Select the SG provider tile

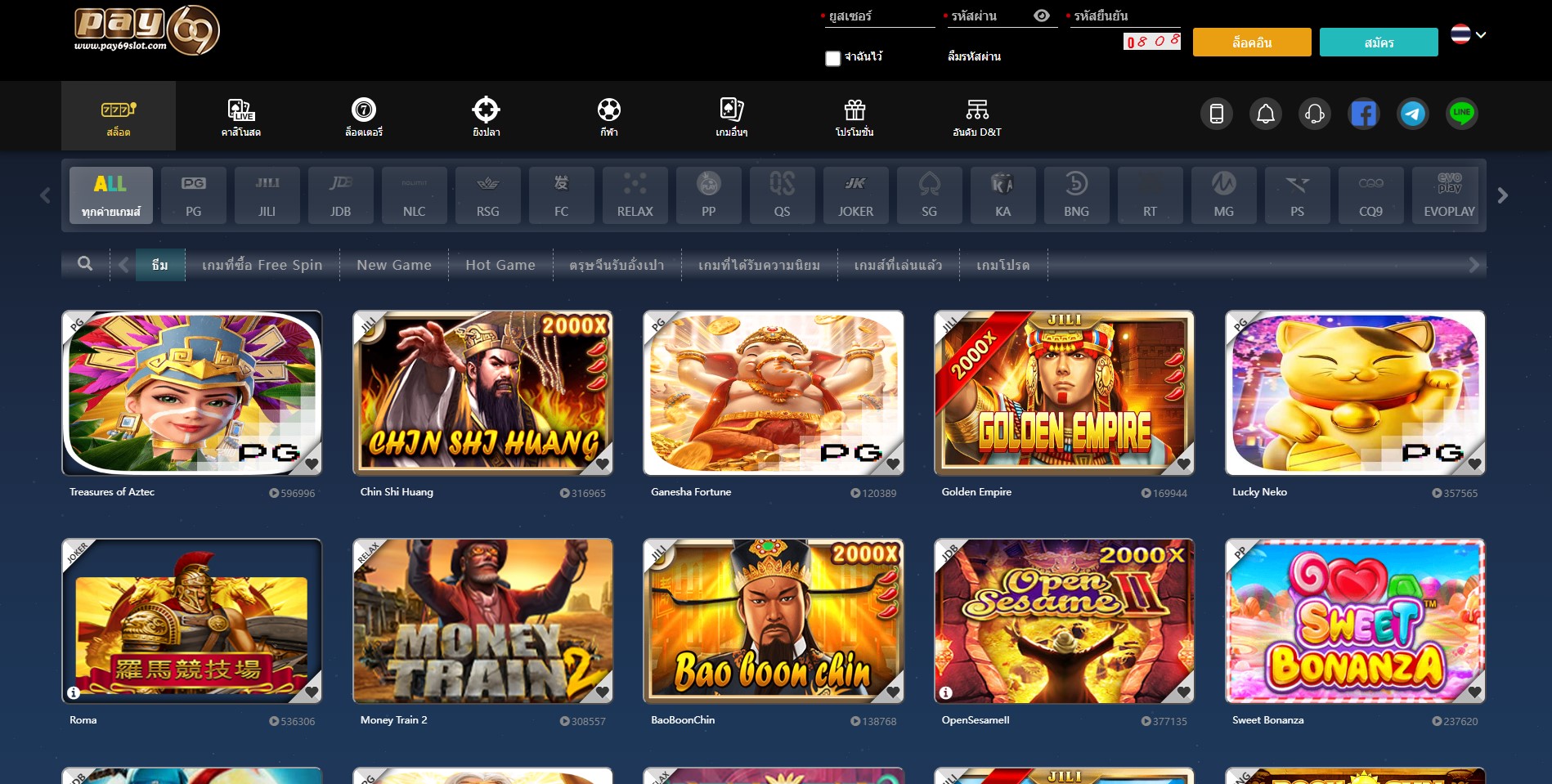coord(930,195)
